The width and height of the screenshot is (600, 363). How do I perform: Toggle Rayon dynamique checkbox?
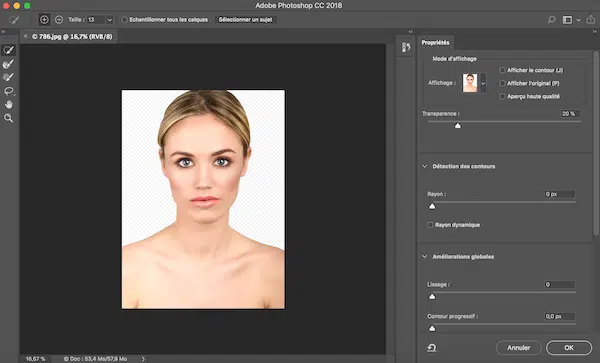tap(430, 225)
